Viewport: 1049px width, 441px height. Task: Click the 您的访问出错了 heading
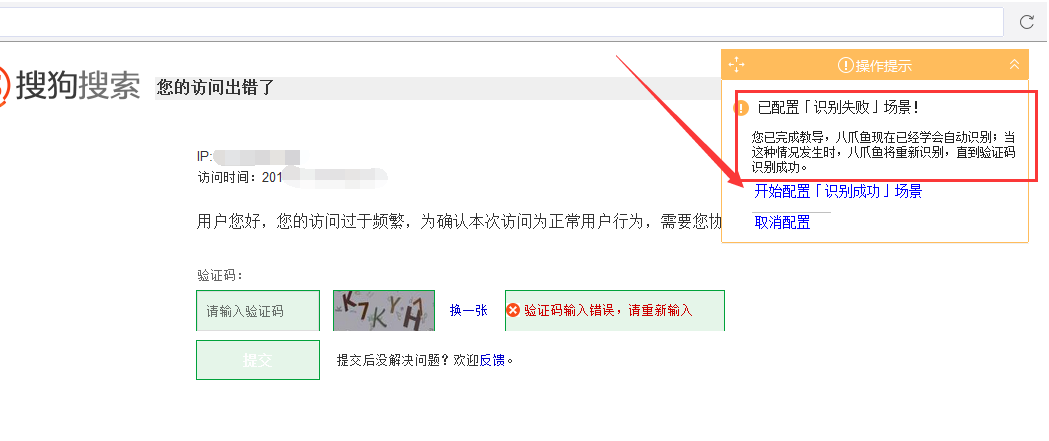click(215, 88)
